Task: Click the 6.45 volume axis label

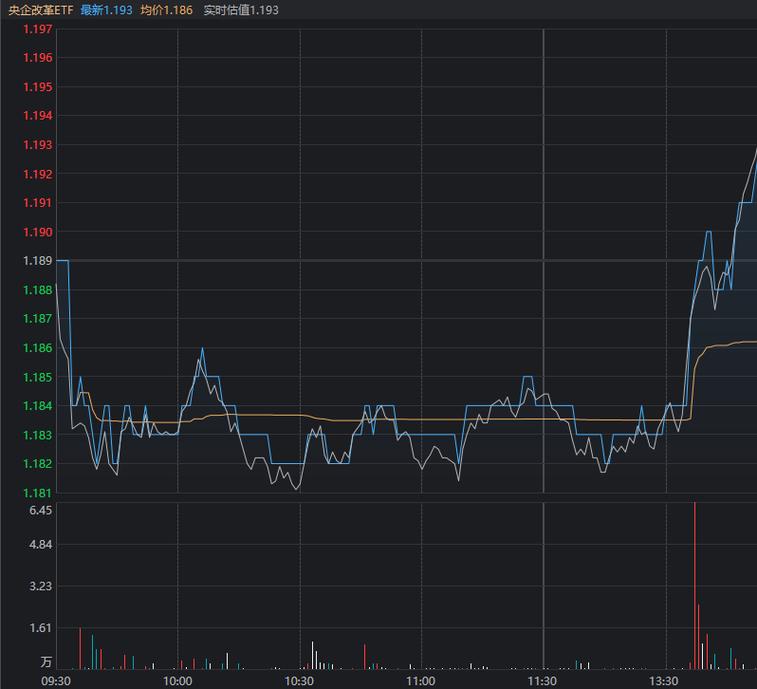Action: pyautogui.click(x=40, y=510)
